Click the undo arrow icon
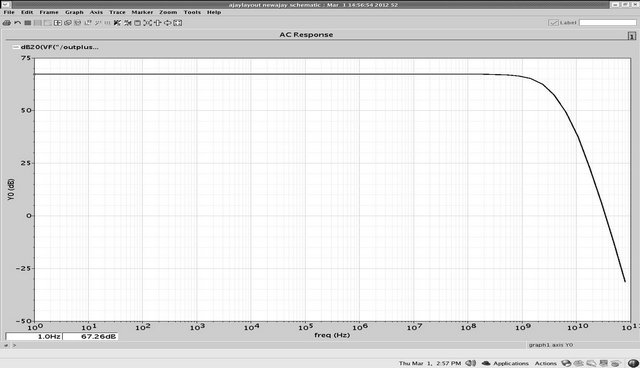 (x=18, y=23)
